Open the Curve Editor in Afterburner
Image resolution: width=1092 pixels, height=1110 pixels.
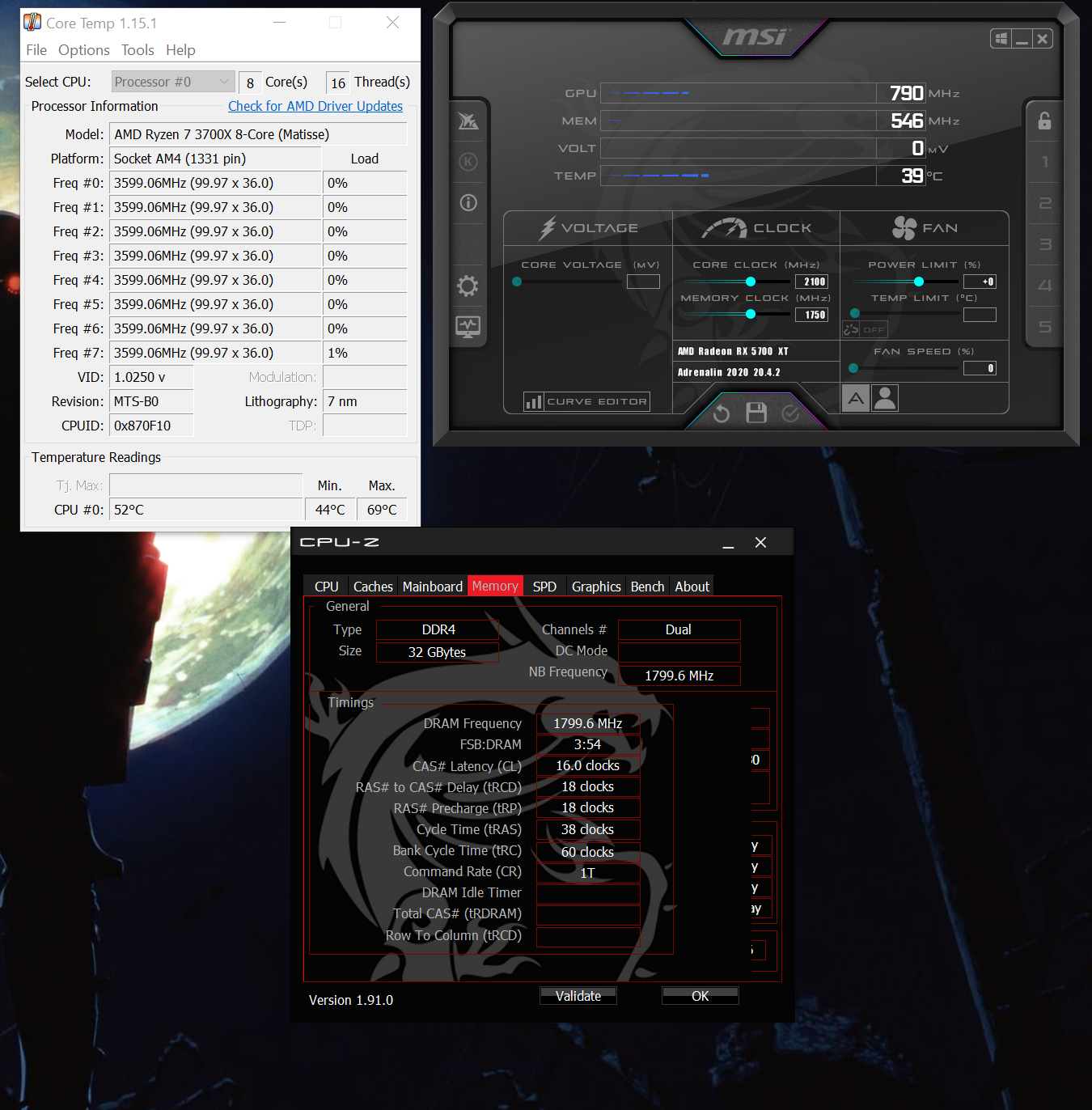[587, 401]
